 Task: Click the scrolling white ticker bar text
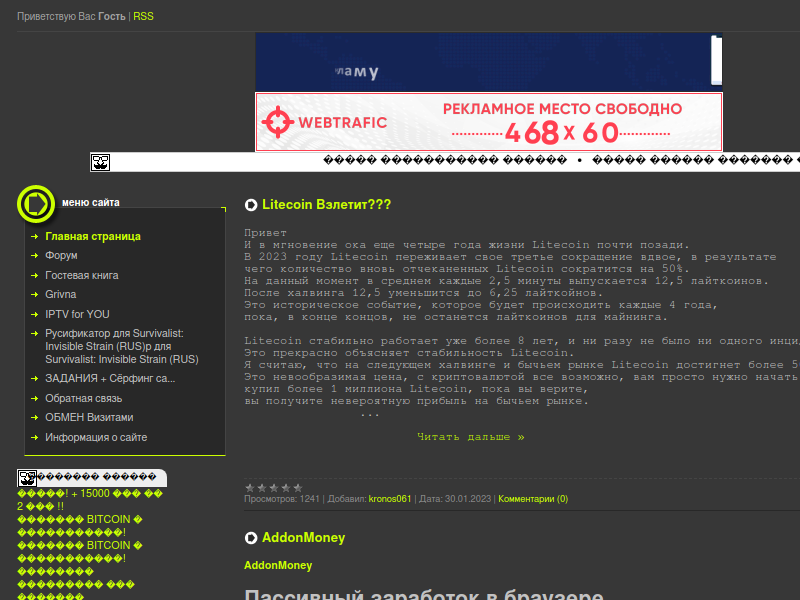pos(561,161)
